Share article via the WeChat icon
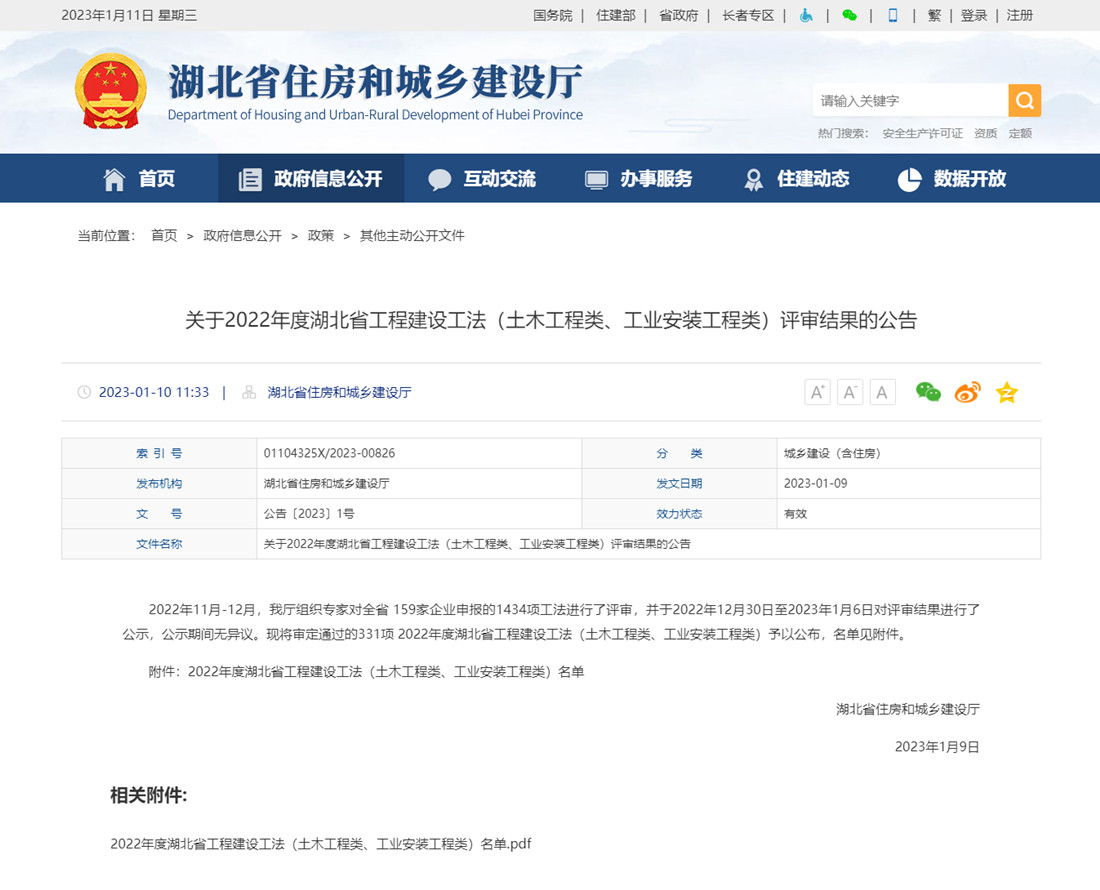The width and height of the screenshot is (1100, 890). click(927, 392)
